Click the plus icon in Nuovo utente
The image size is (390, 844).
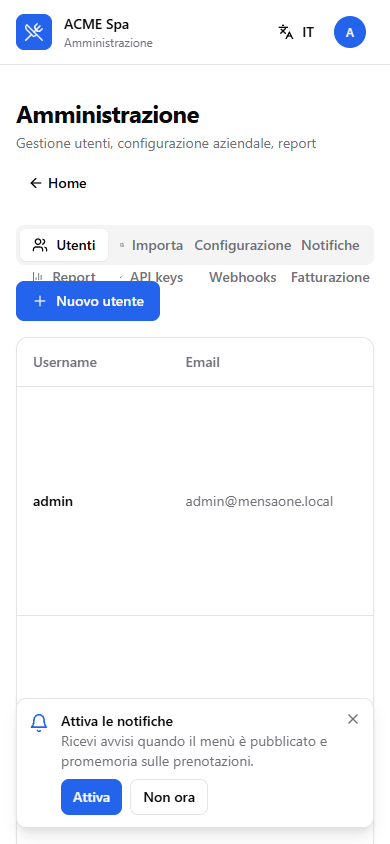click(40, 301)
